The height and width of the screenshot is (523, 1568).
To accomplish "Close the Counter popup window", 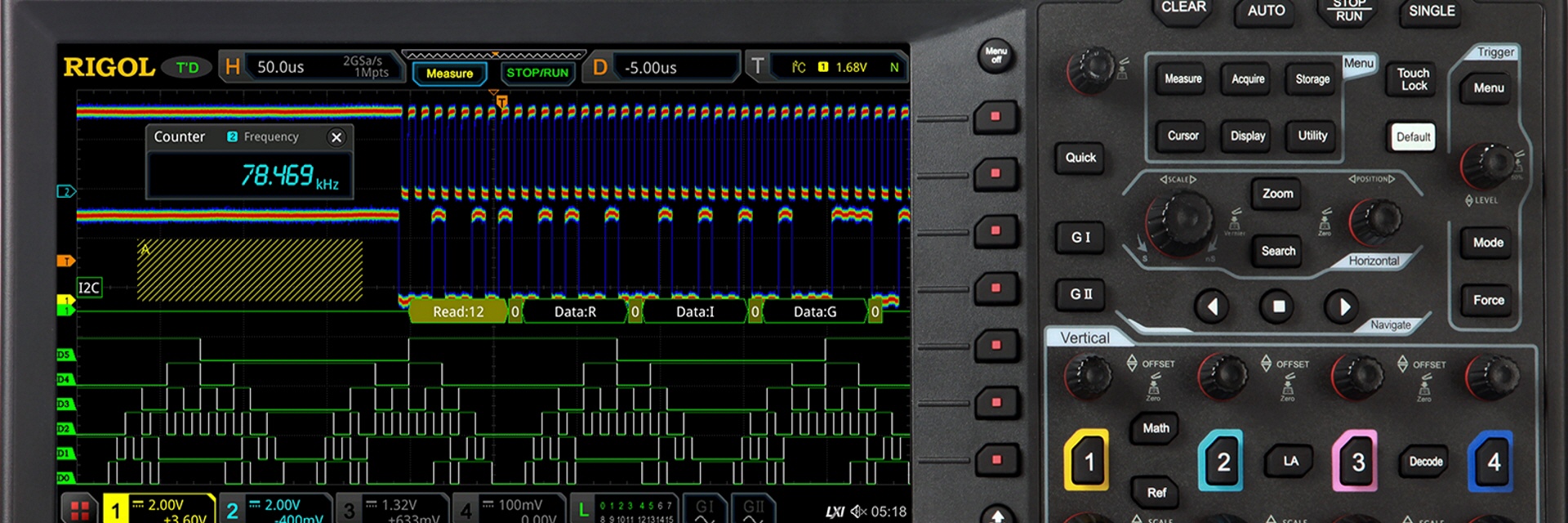I will click(336, 137).
